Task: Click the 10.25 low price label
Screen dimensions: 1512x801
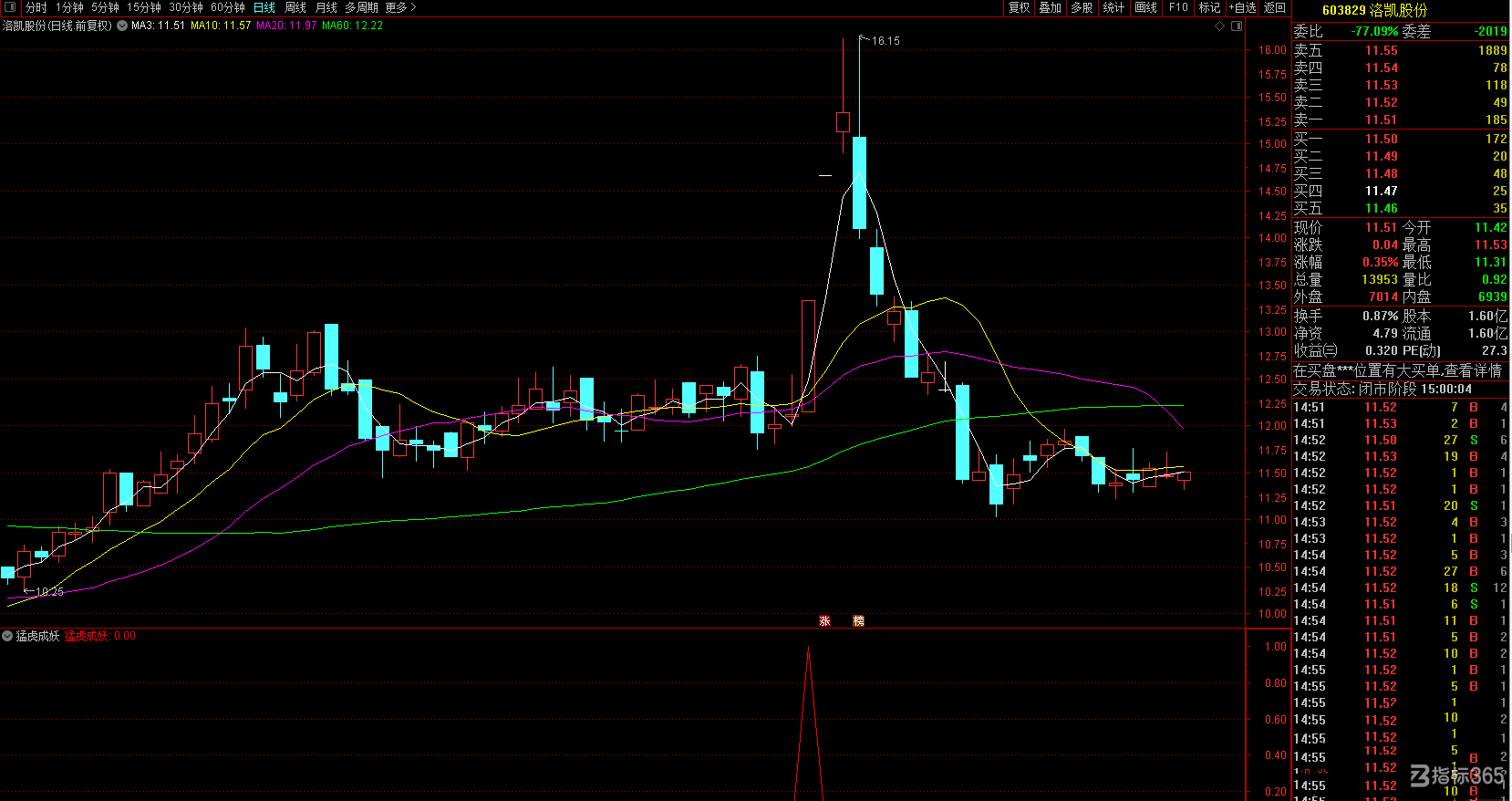Action: tap(49, 592)
